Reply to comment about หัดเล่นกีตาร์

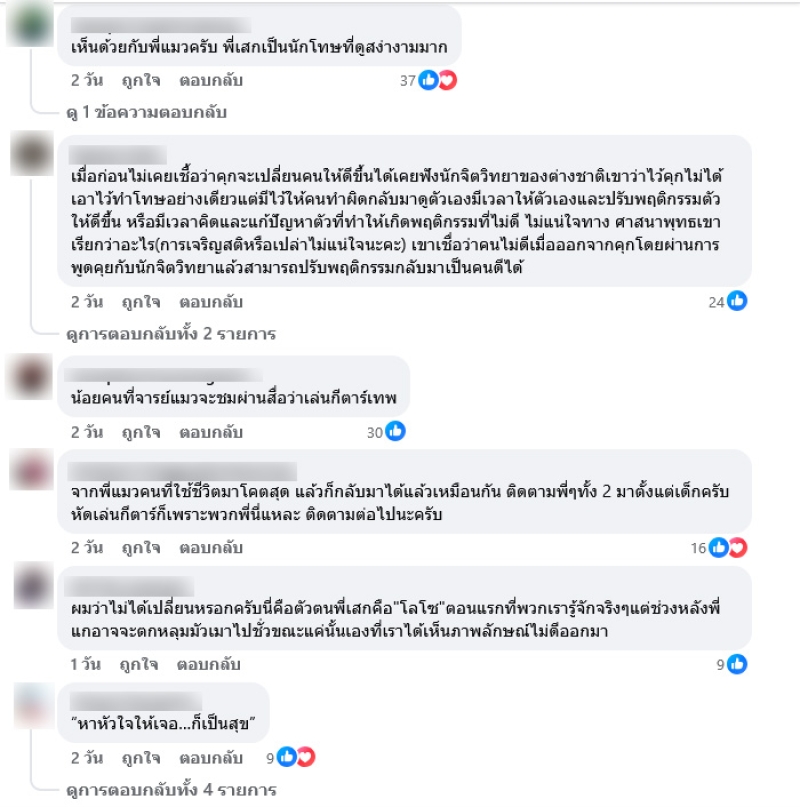211,548
